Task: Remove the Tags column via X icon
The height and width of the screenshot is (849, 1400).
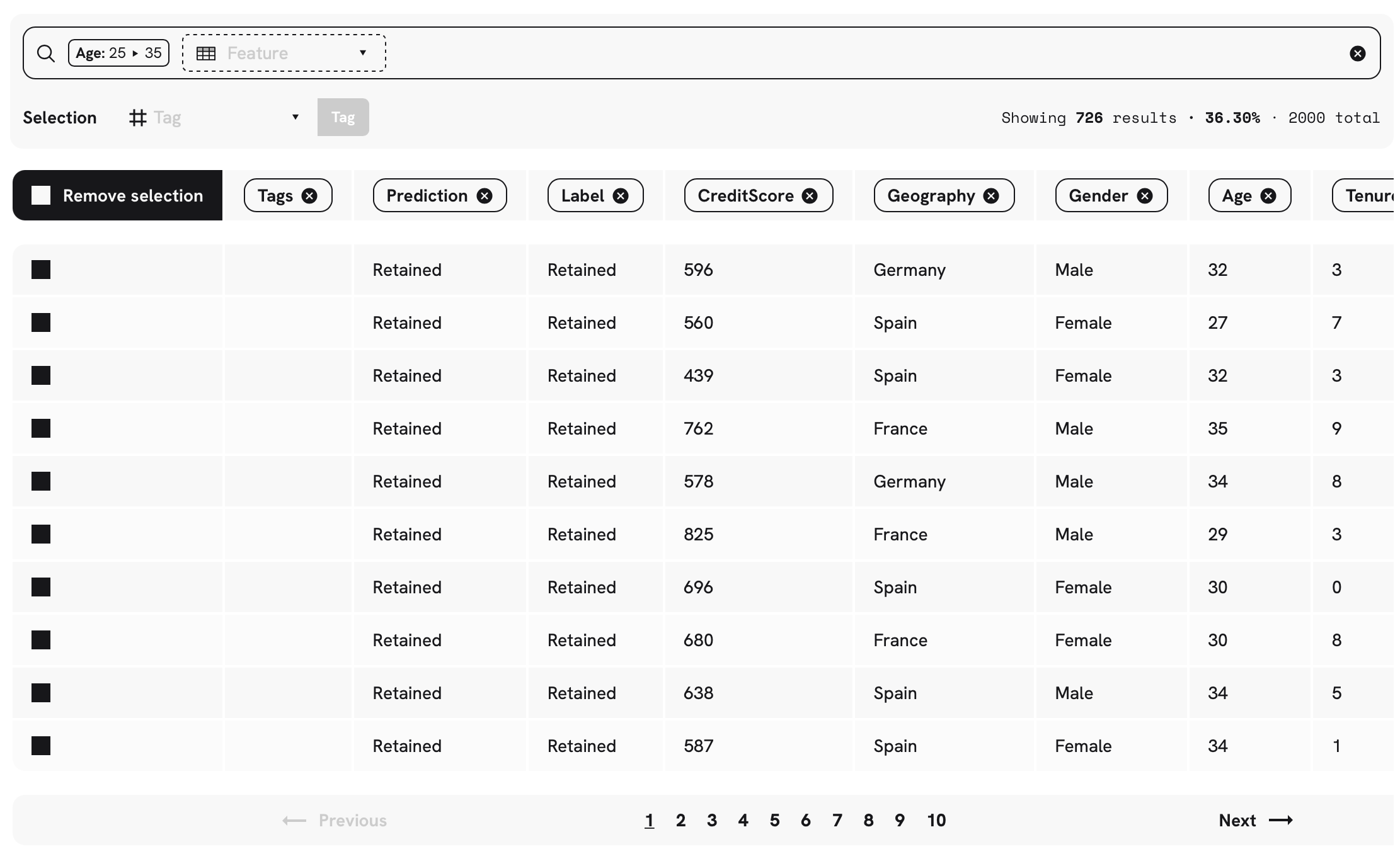Action: click(309, 196)
